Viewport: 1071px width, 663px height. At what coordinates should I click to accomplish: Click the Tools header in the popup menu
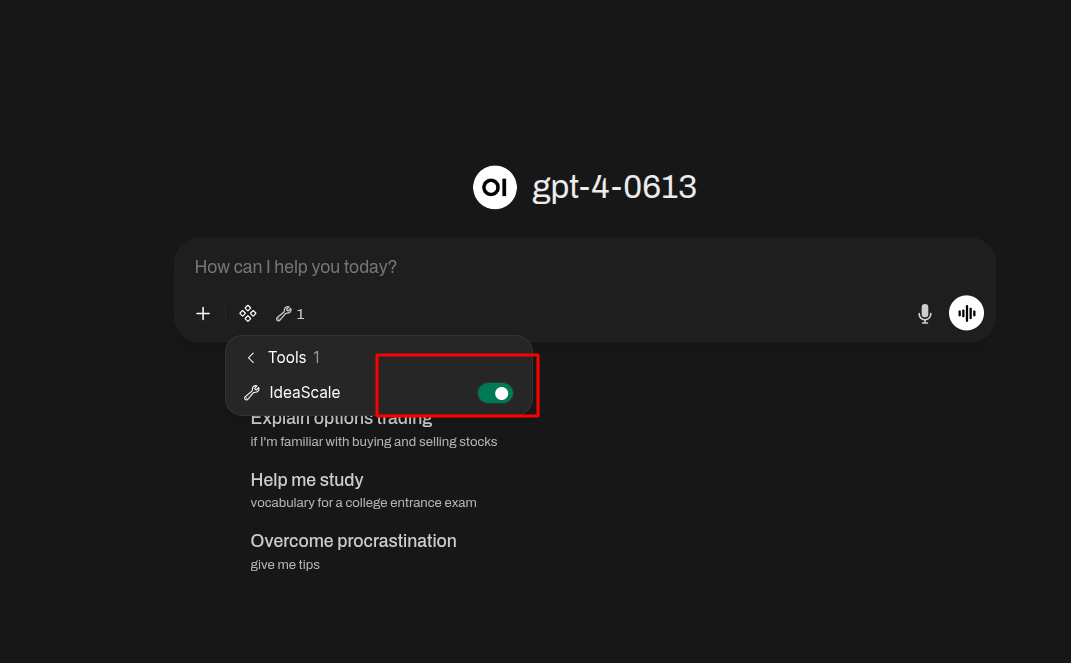point(287,358)
